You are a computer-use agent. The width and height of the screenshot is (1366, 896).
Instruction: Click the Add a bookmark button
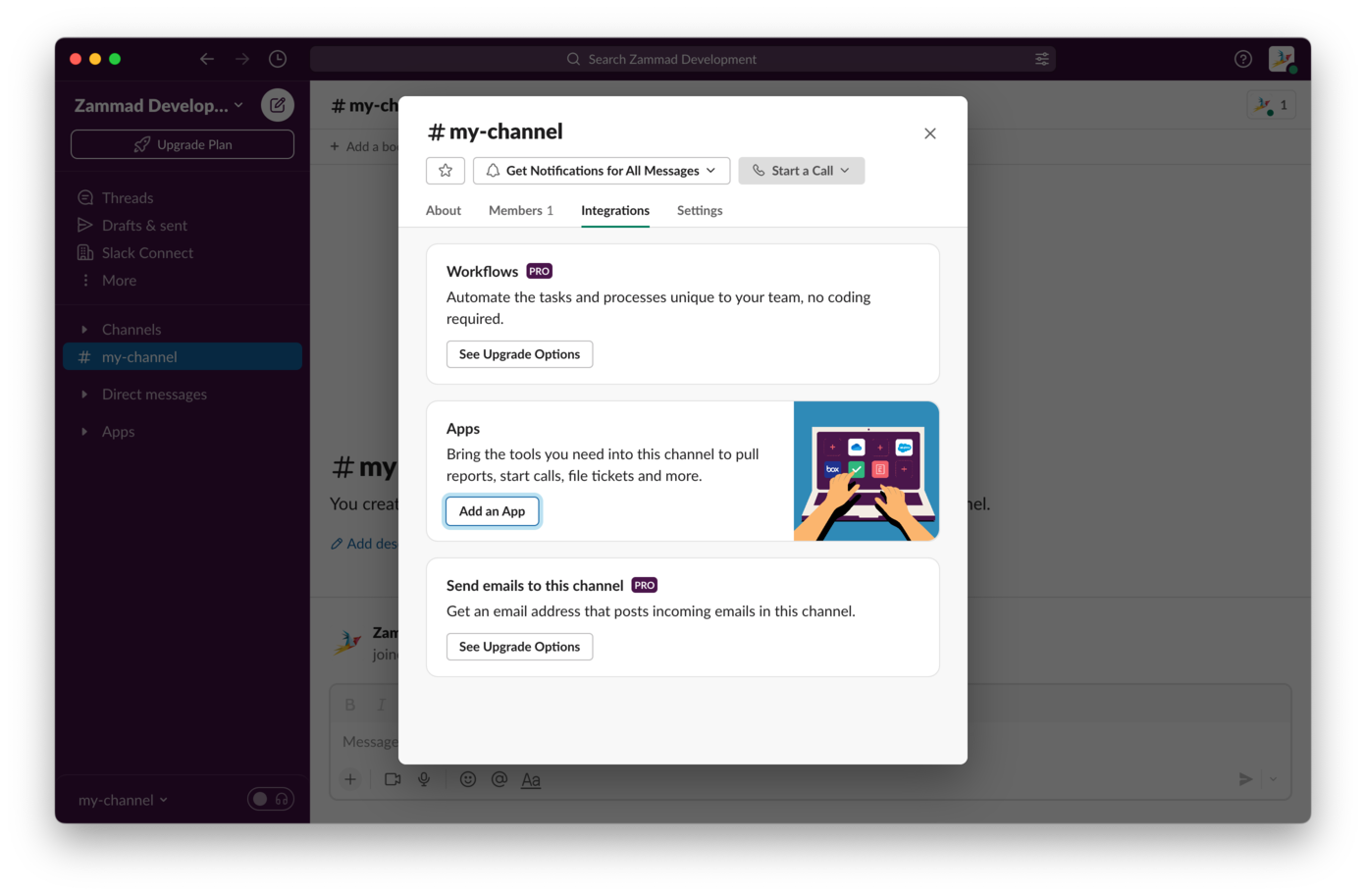tap(364, 146)
